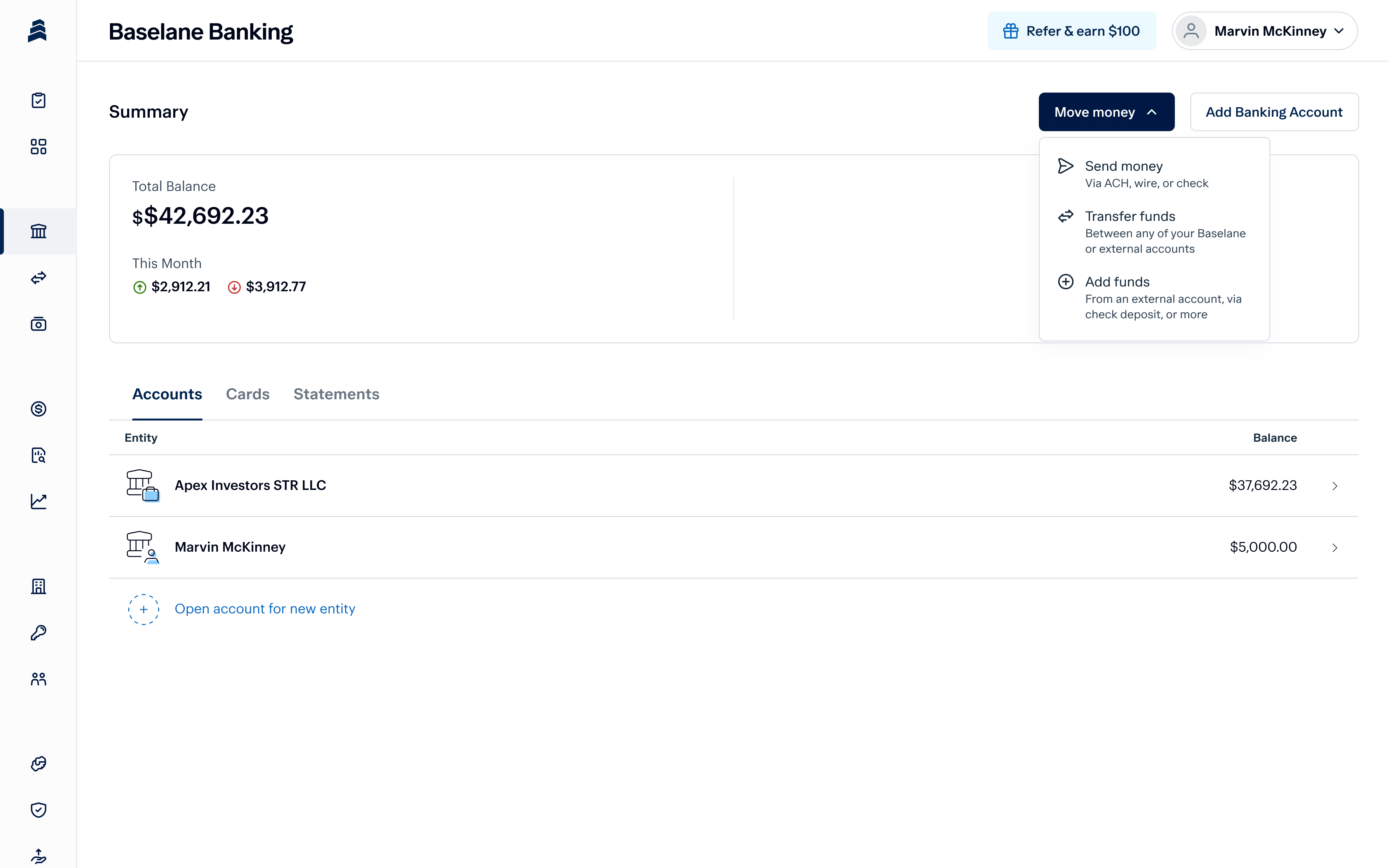Open the dashboard grid sidebar icon
The width and height of the screenshot is (1389, 868).
(39, 147)
